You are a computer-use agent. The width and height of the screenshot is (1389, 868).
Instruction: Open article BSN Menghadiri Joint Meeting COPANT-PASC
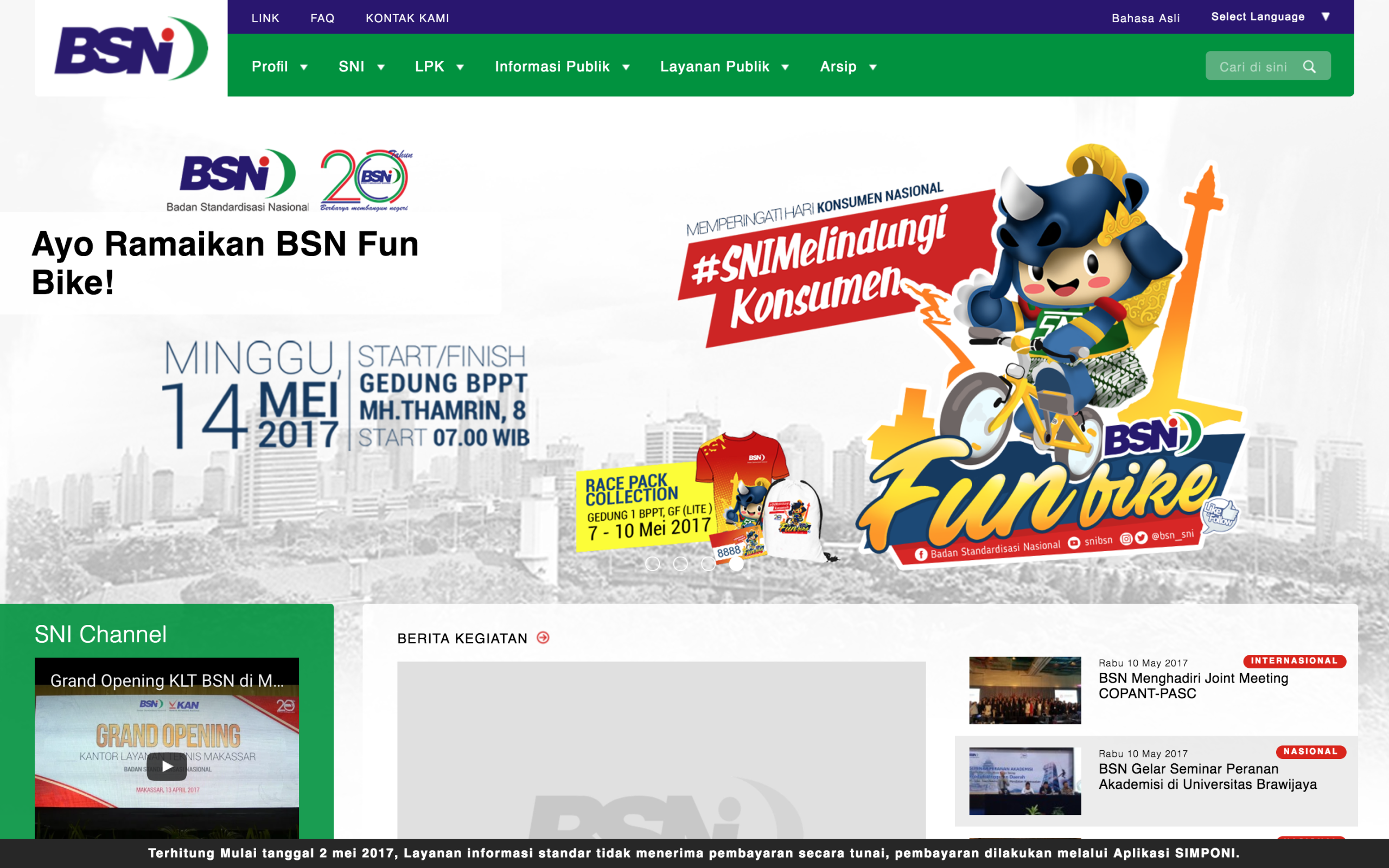coord(1193,685)
